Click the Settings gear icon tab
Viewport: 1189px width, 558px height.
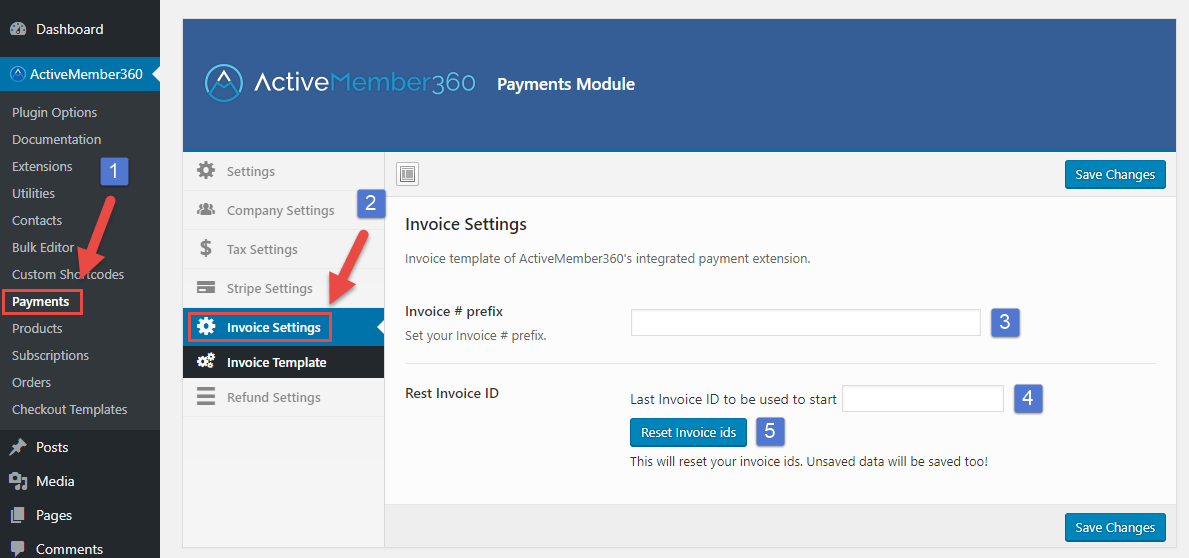(205, 171)
